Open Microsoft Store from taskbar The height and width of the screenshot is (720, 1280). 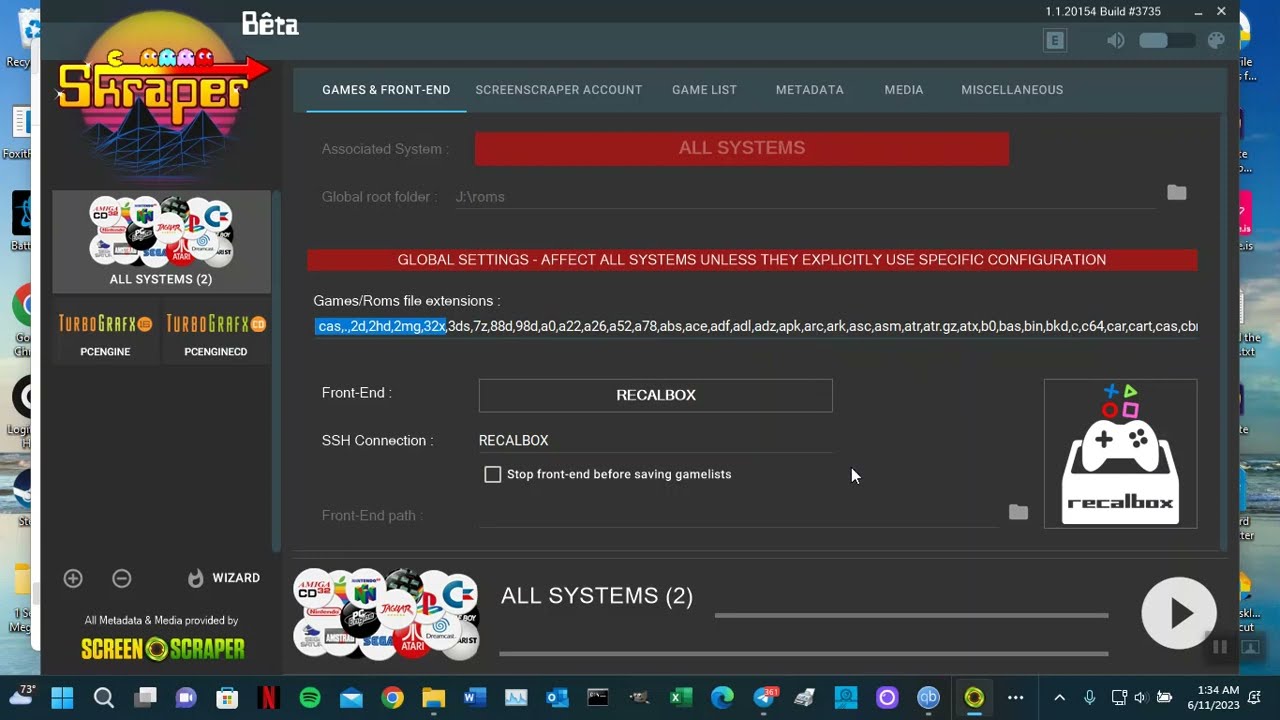point(227,697)
